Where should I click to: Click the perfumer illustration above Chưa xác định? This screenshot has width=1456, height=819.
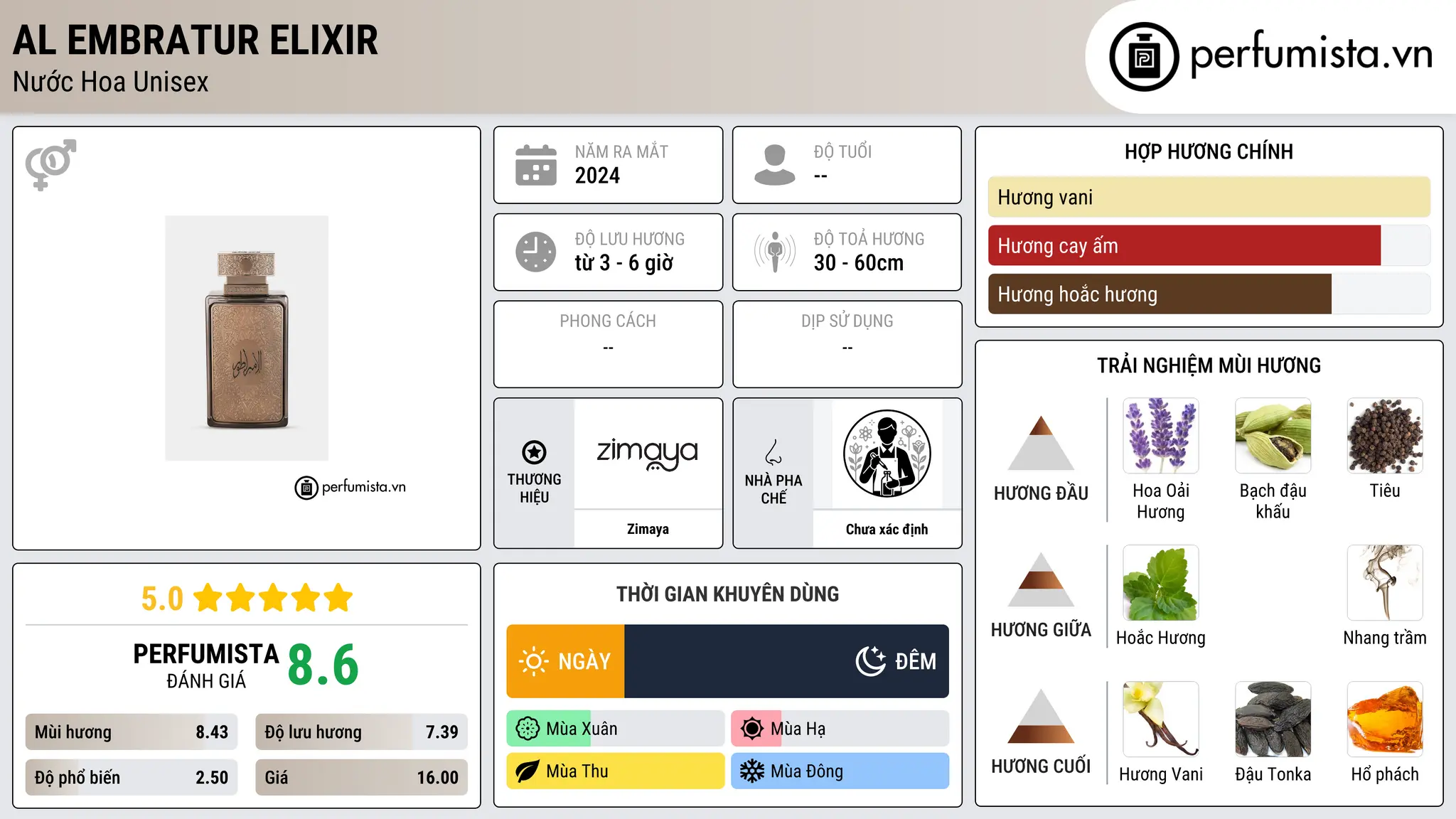(887, 454)
